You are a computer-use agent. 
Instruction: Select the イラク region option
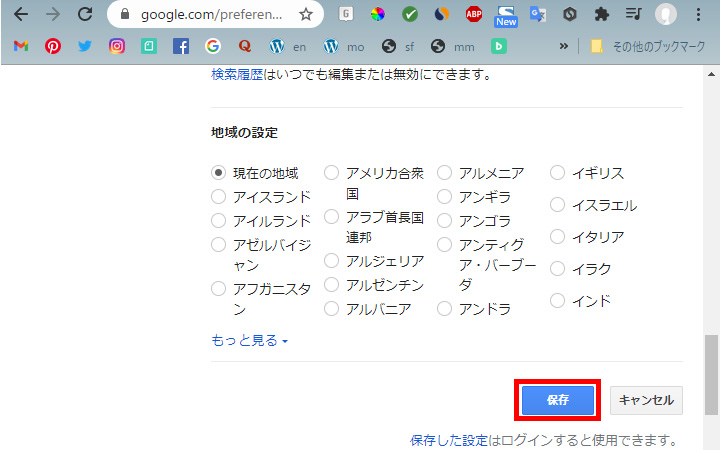(557, 269)
